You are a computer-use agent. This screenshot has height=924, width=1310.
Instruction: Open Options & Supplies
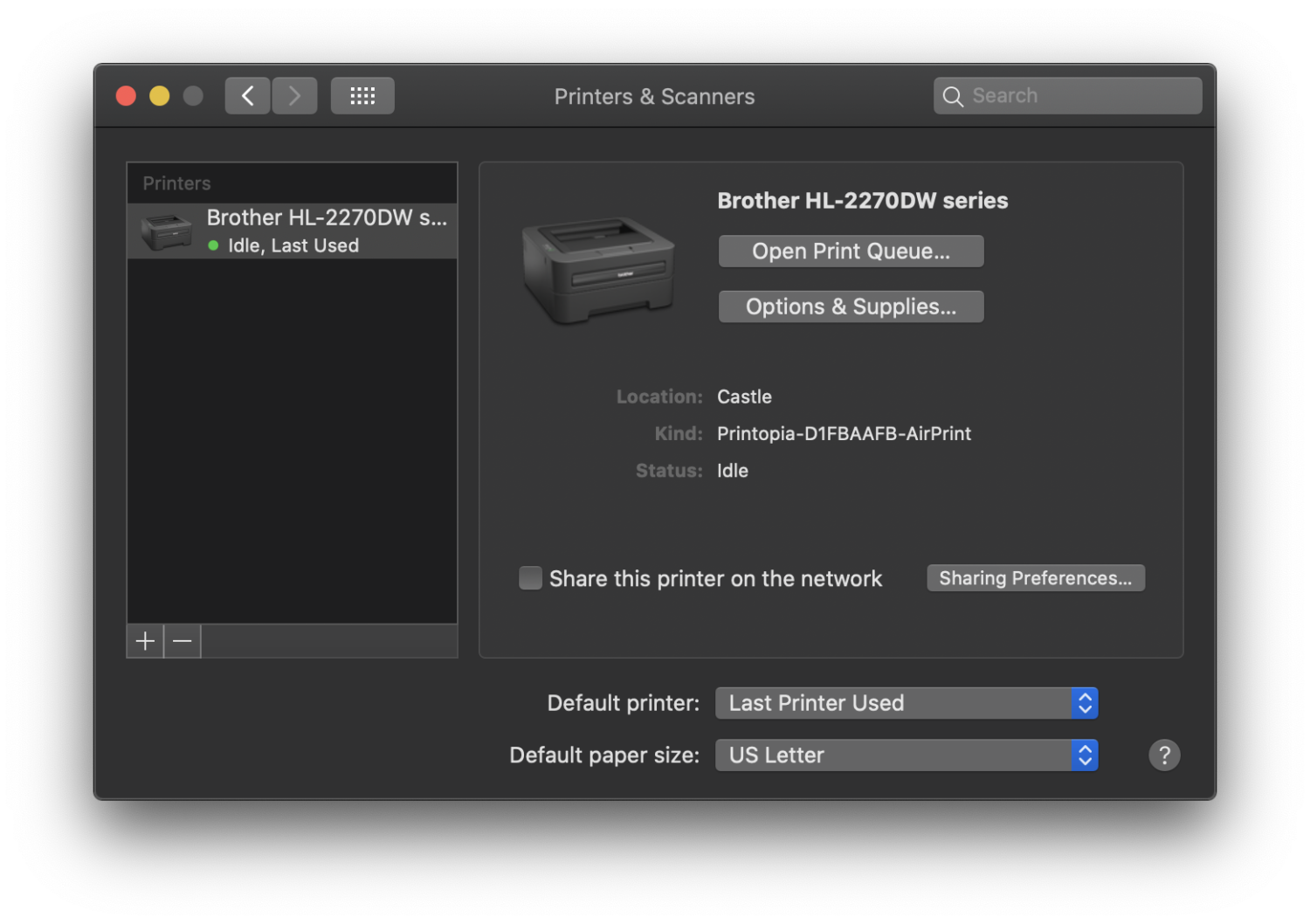pos(850,307)
